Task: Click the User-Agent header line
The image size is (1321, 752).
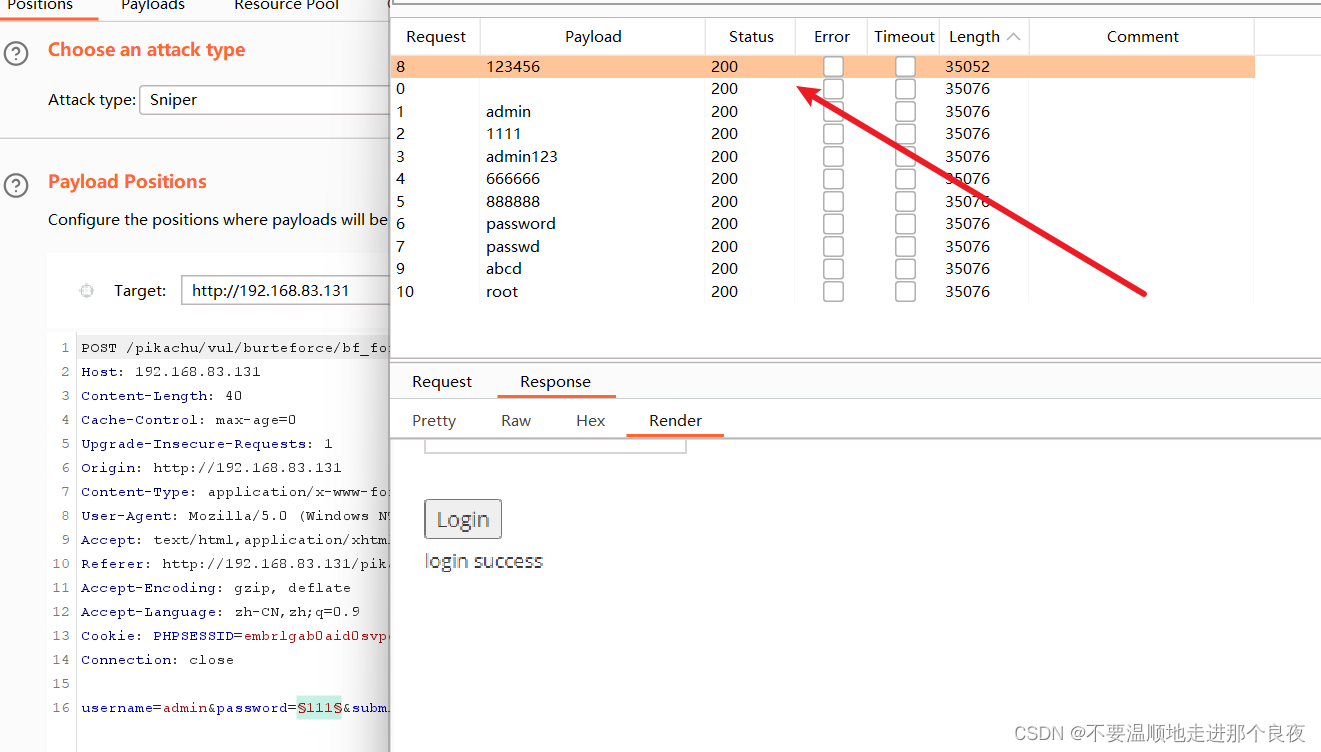Action: tap(235, 516)
